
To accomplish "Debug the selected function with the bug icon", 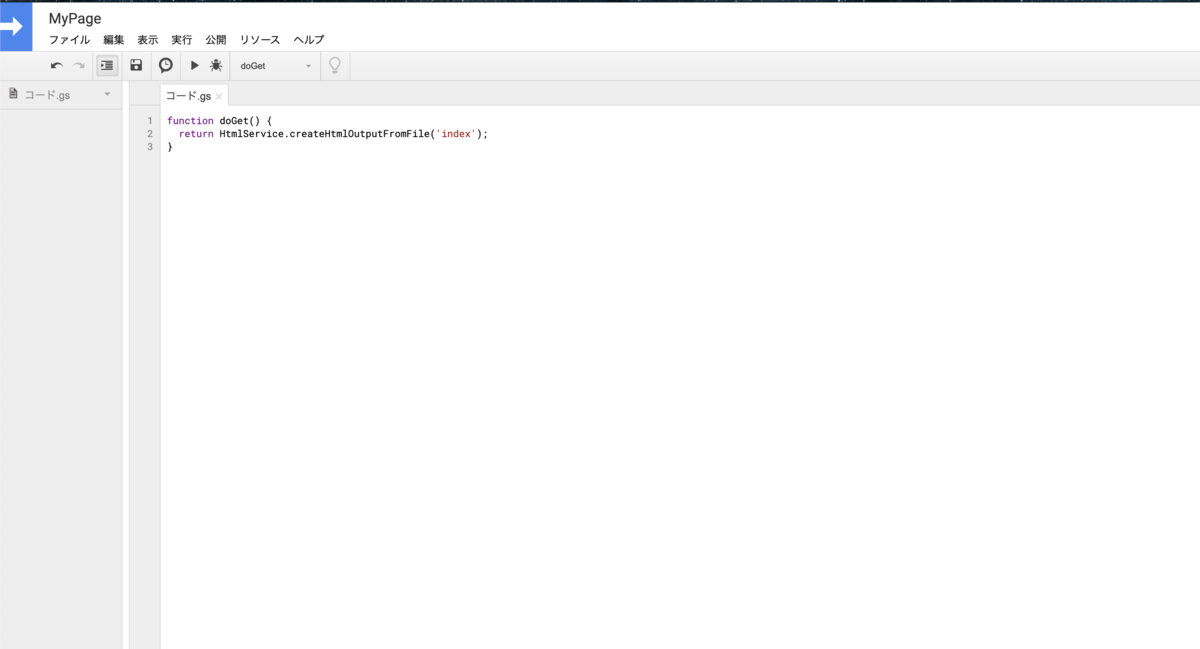I will pos(216,65).
